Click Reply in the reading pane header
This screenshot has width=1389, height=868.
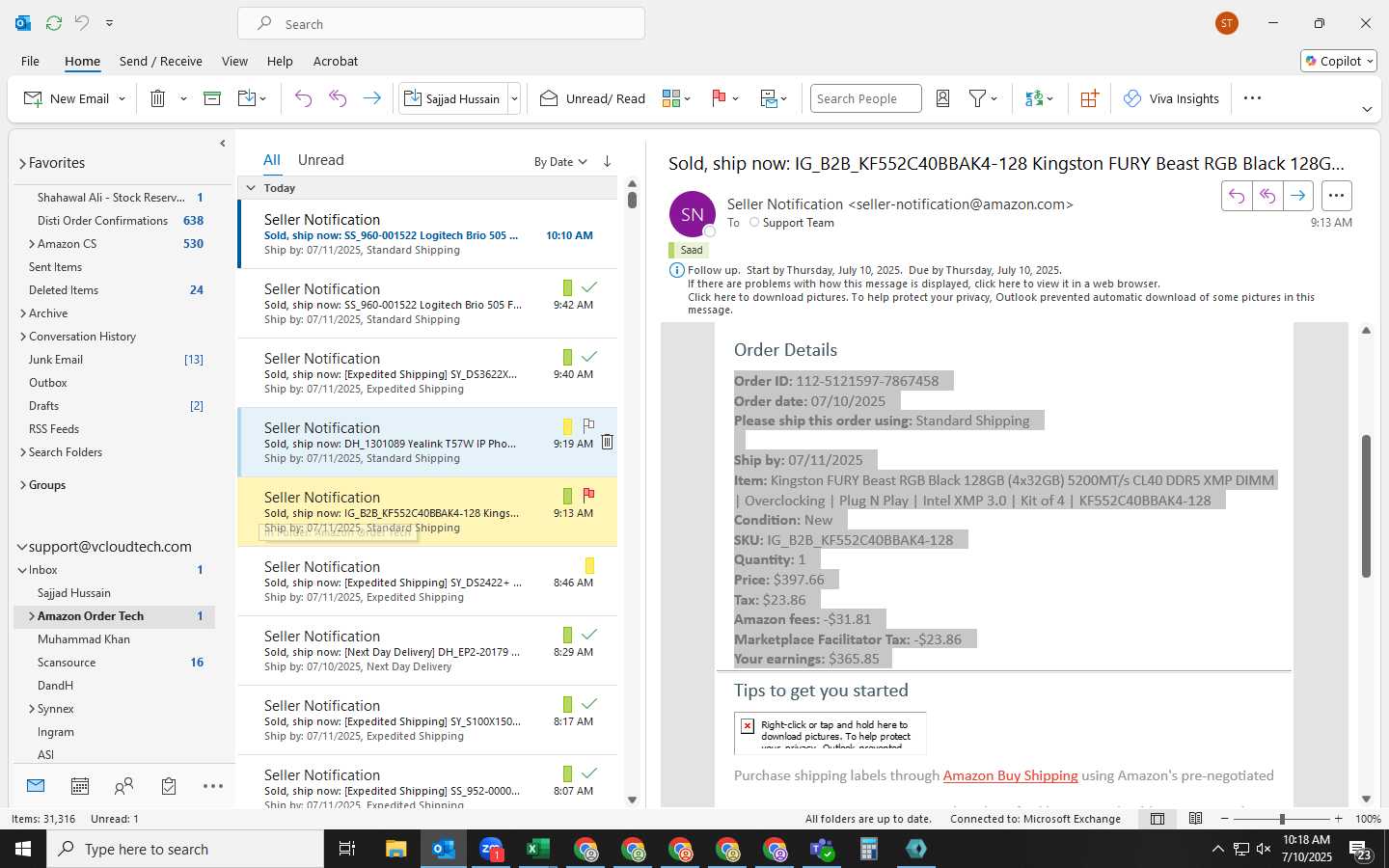tap(1236, 196)
